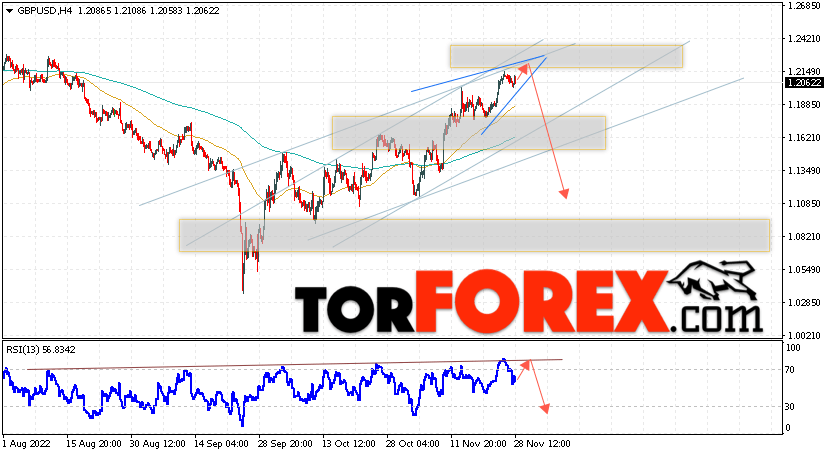Screen dimensions: 828x455
Task: Select the high price value 1.21086
Action: (x=131, y=11)
